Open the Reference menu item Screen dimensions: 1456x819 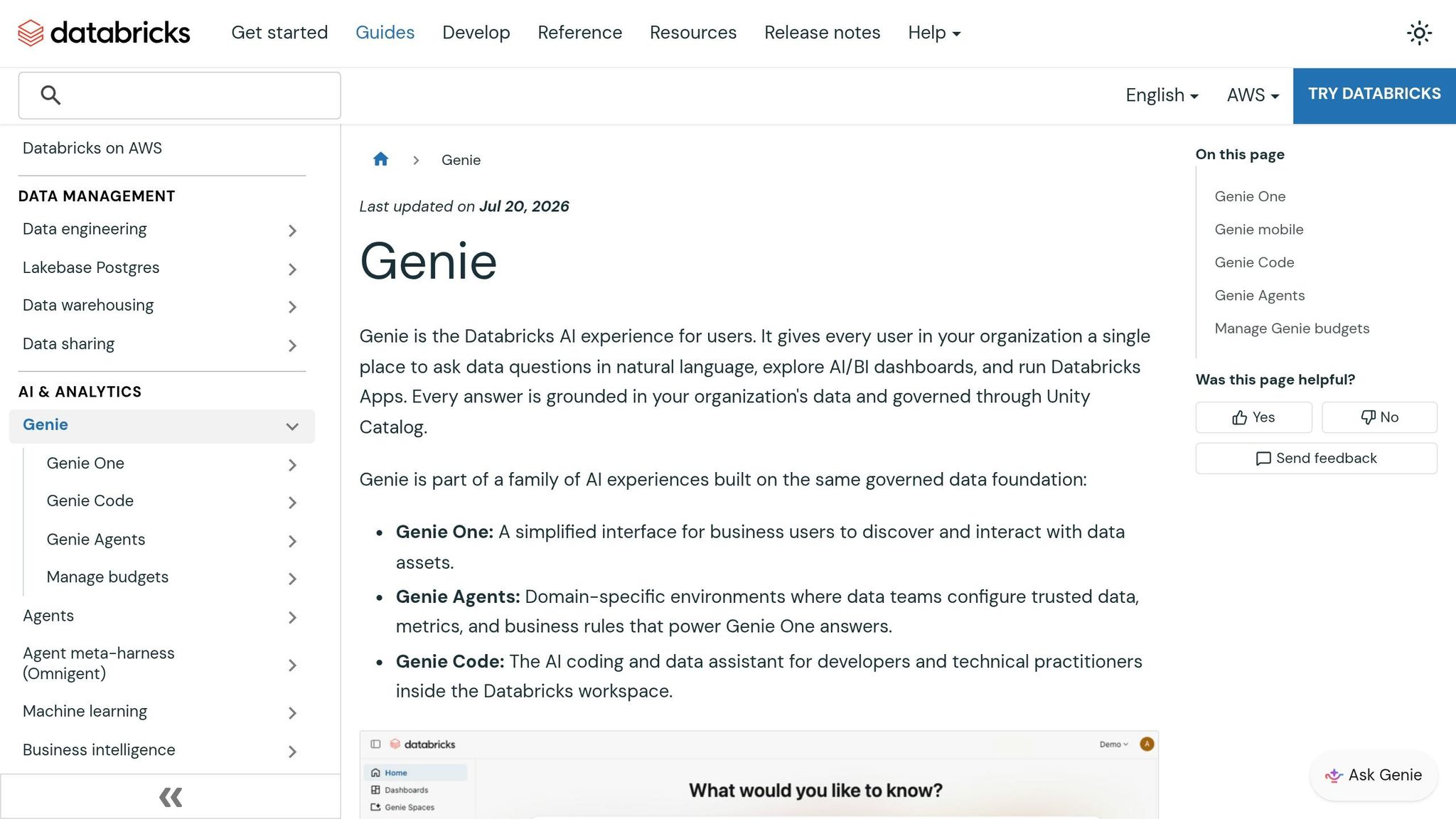(579, 33)
